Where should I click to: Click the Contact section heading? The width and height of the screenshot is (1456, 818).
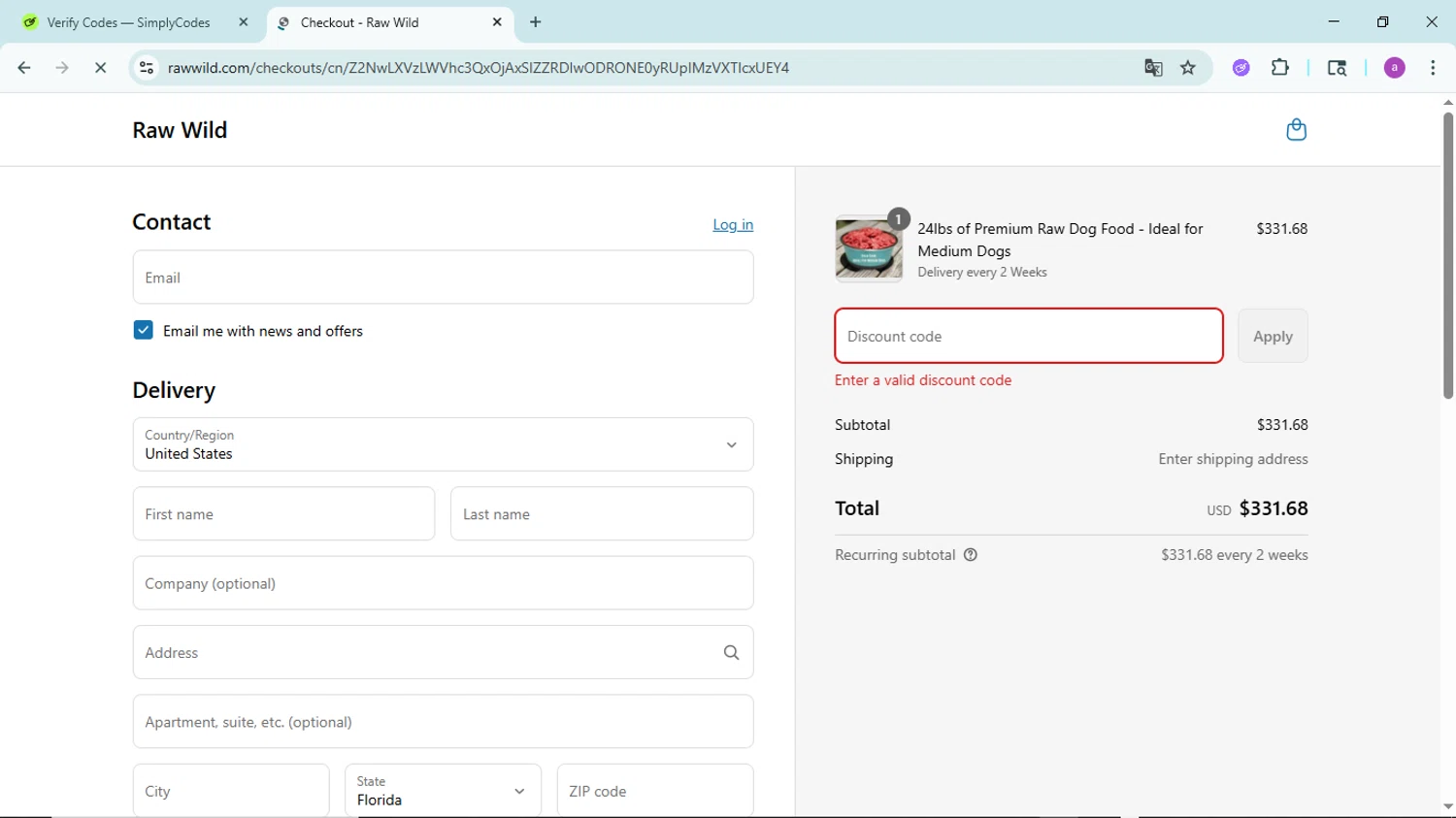pos(172,222)
